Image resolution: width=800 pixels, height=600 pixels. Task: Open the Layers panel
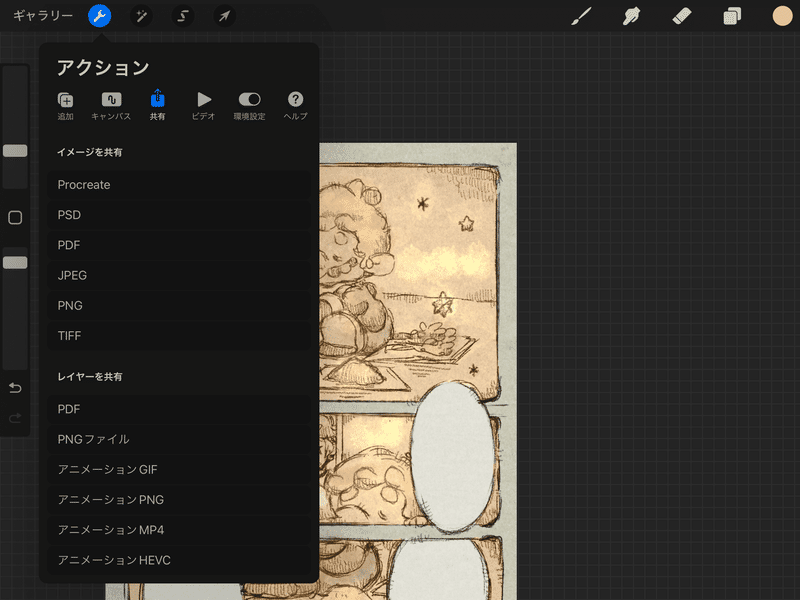pos(732,16)
